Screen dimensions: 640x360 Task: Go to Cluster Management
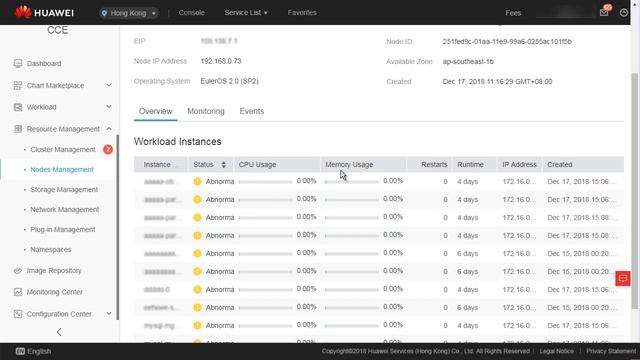(x=63, y=149)
